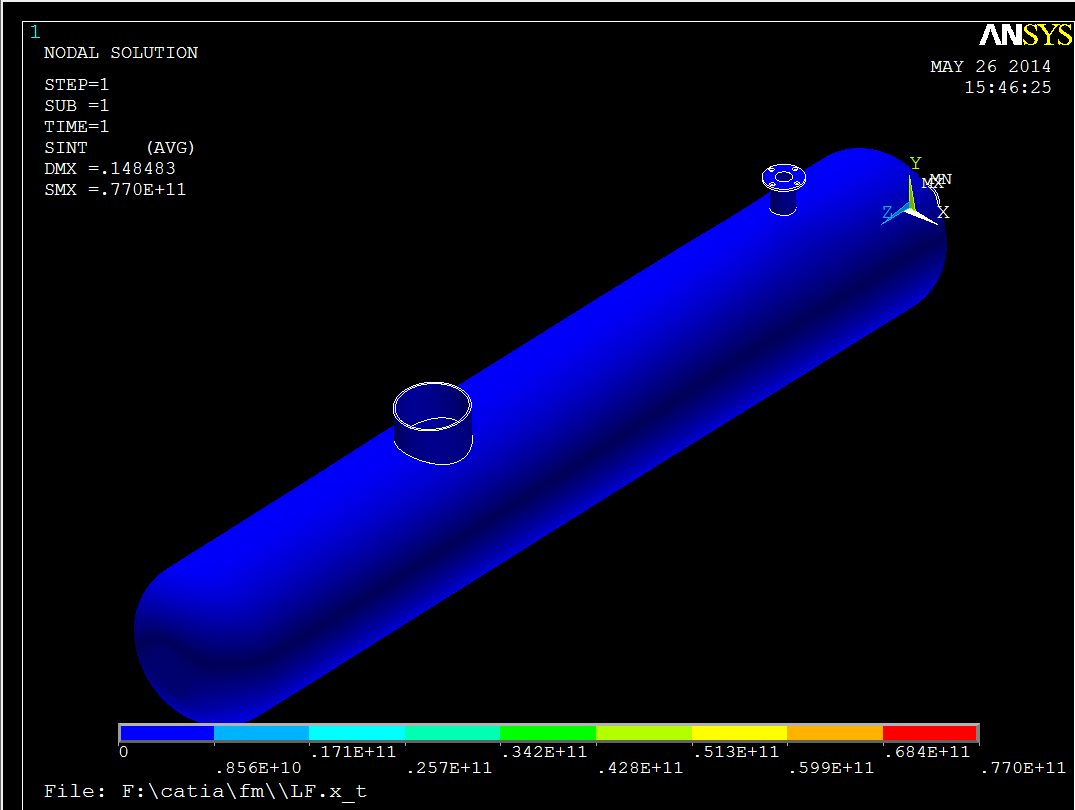The height and width of the screenshot is (810, 1075).
Task: Click the small flanged nozzle on the vessel
Action: [784, 190]
